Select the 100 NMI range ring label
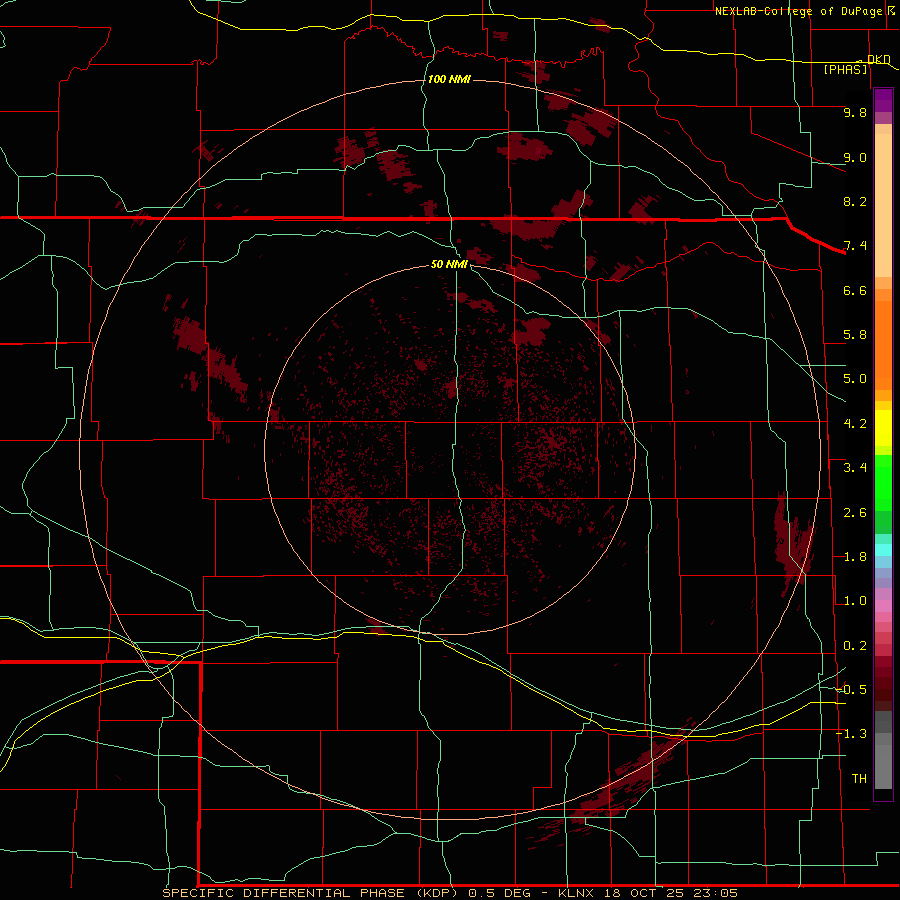 [x=449, y=79]
